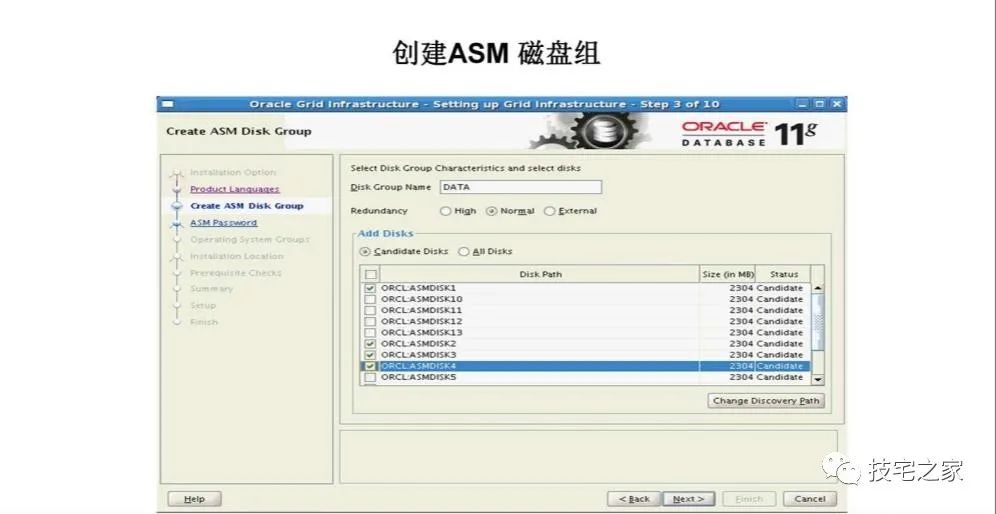996x514 pixels.
Task: Minimize the Oracle Grid Infrastructure window
Action: [804, 104]
